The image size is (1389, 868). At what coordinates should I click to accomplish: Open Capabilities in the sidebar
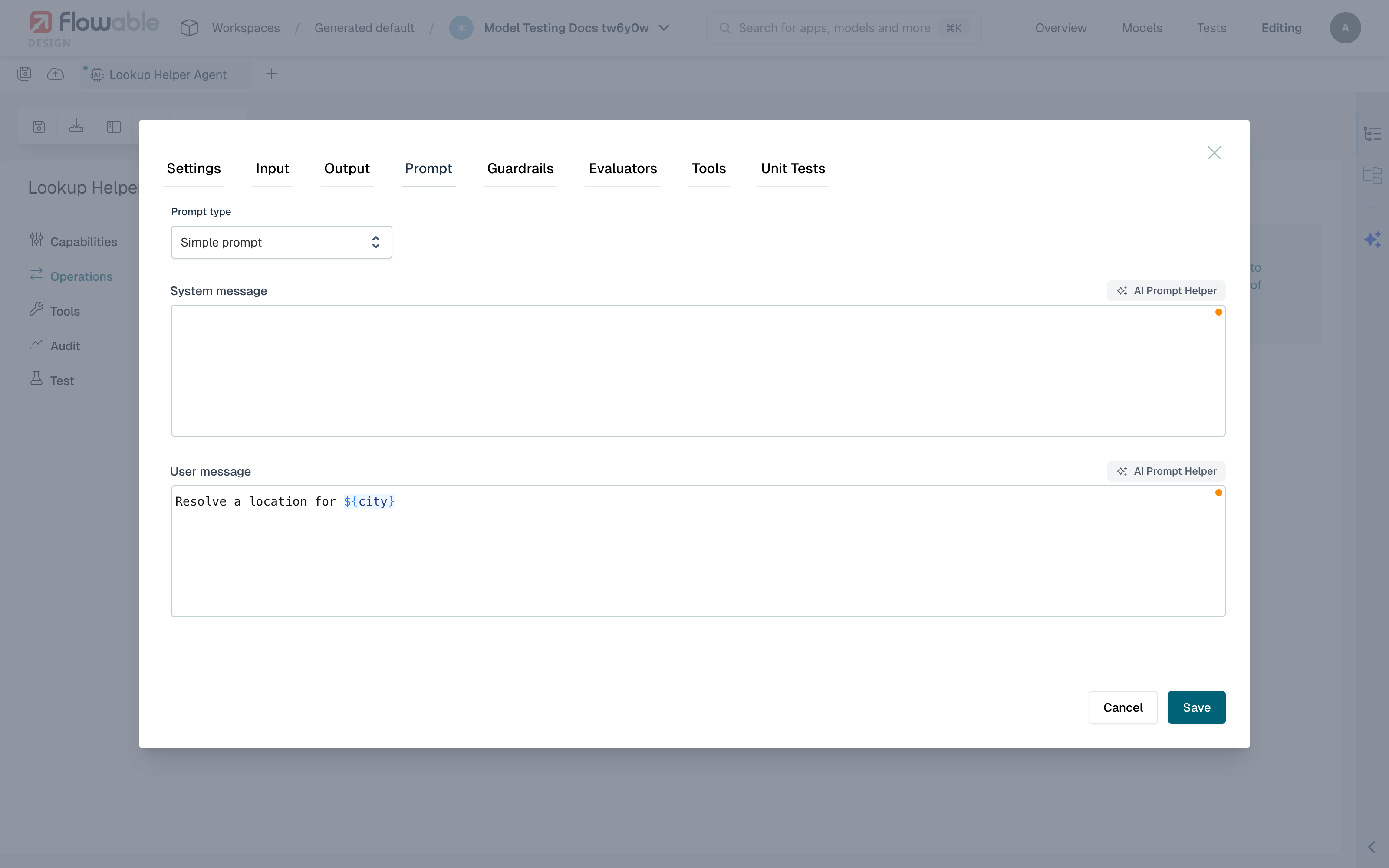point(73,242)
